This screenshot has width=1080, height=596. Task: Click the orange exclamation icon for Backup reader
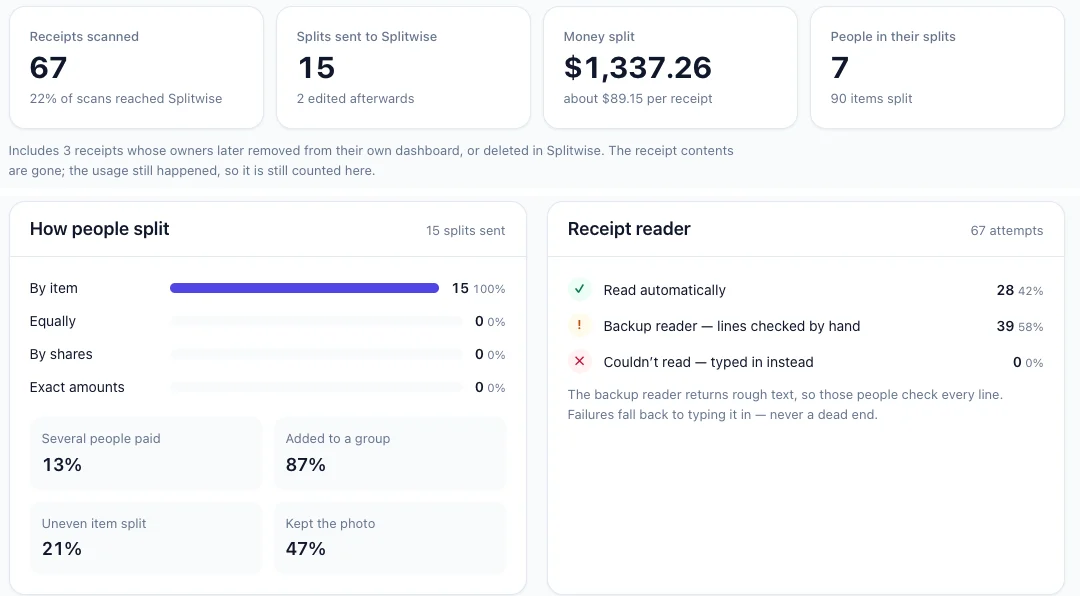pyautogui.click(x=579, y=325)
